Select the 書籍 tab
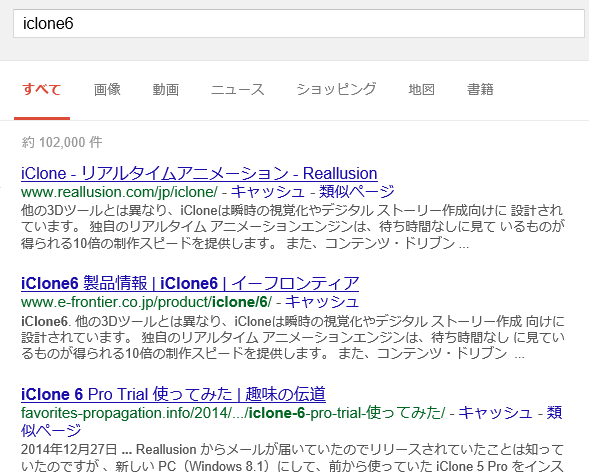Image resolution: width=589 pixels, height=475 pixels. click(480, 90)
